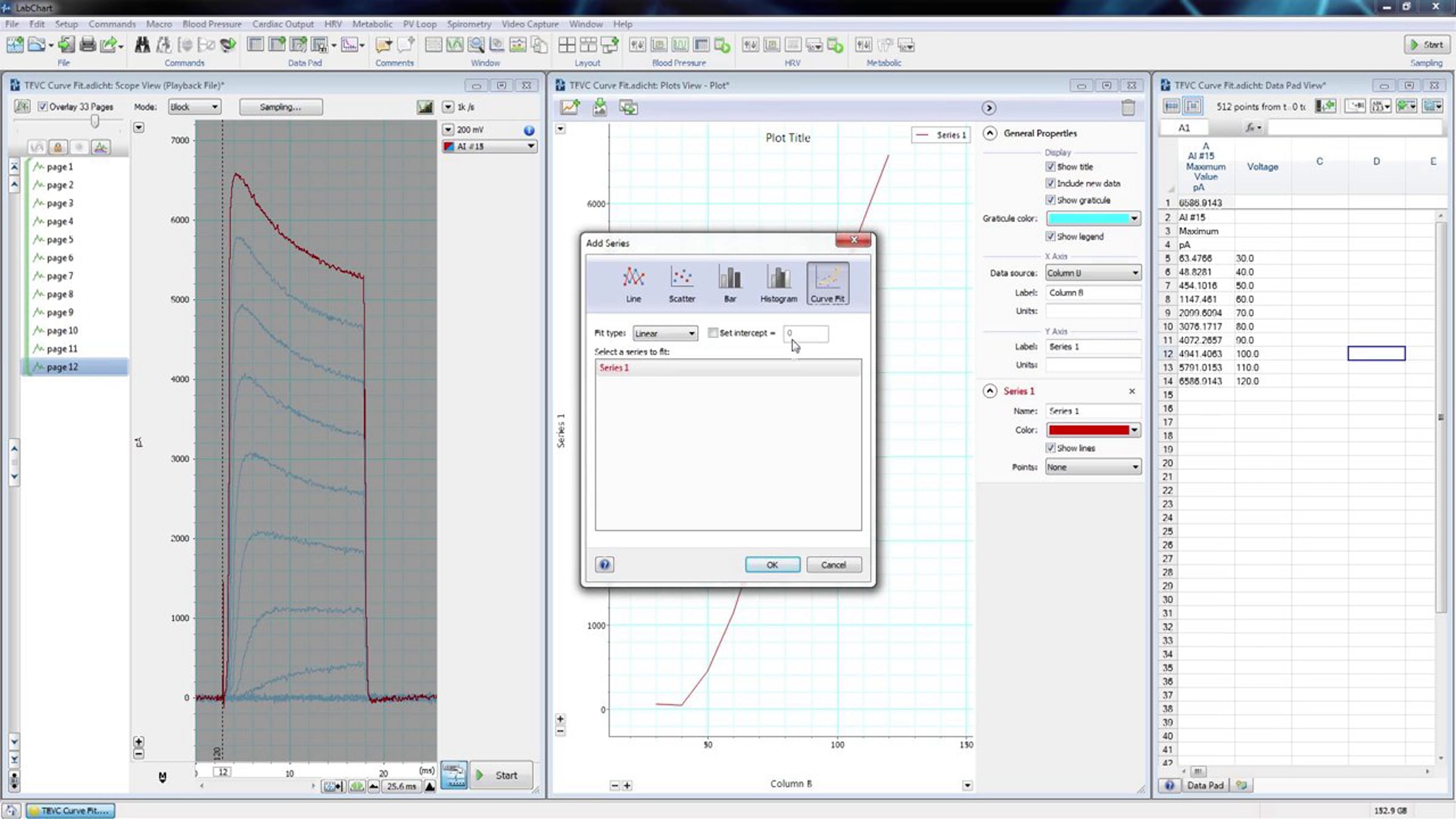Pick the Bar chart type icon
1456x819 pixels.
[730, 283]
